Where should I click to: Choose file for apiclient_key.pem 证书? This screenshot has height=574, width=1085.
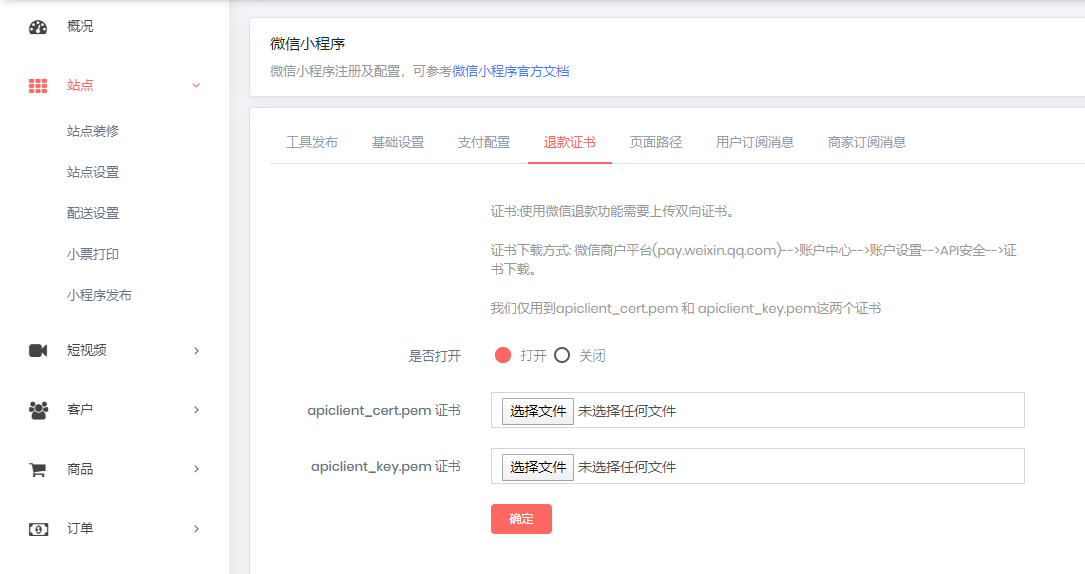click(537, 467)
